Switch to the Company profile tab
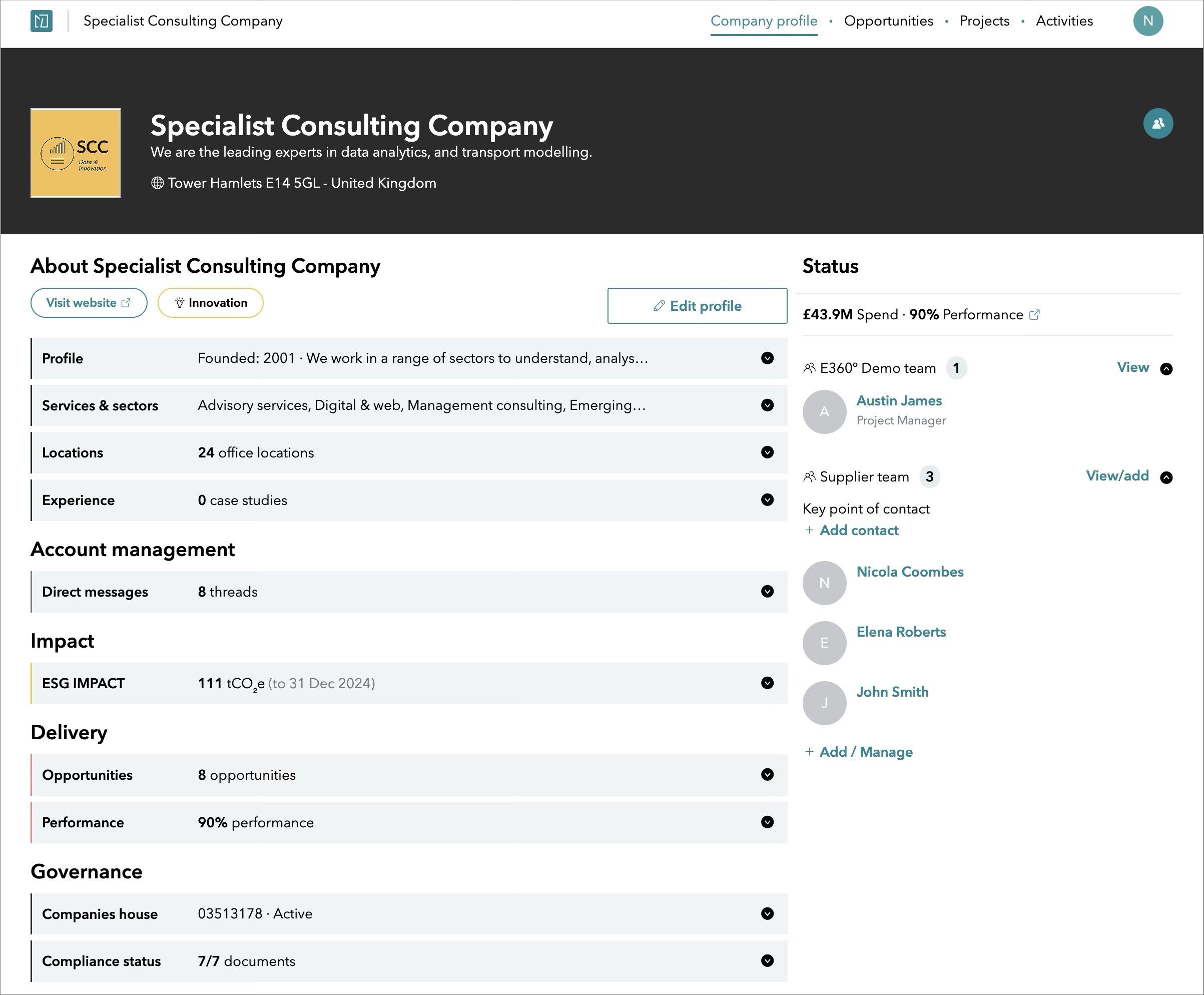 coord(764,21)
